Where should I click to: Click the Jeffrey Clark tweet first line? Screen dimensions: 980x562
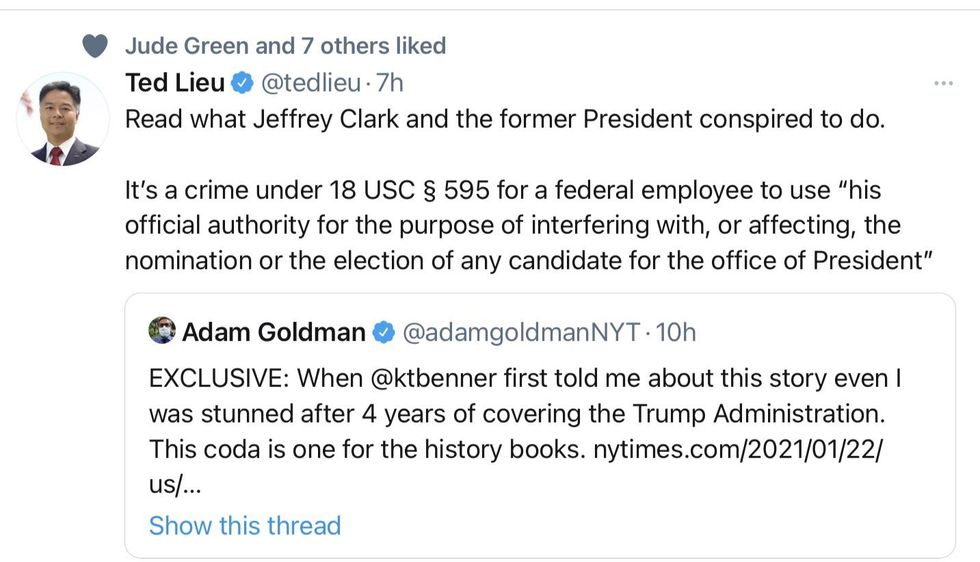click(x=505, y=119)
